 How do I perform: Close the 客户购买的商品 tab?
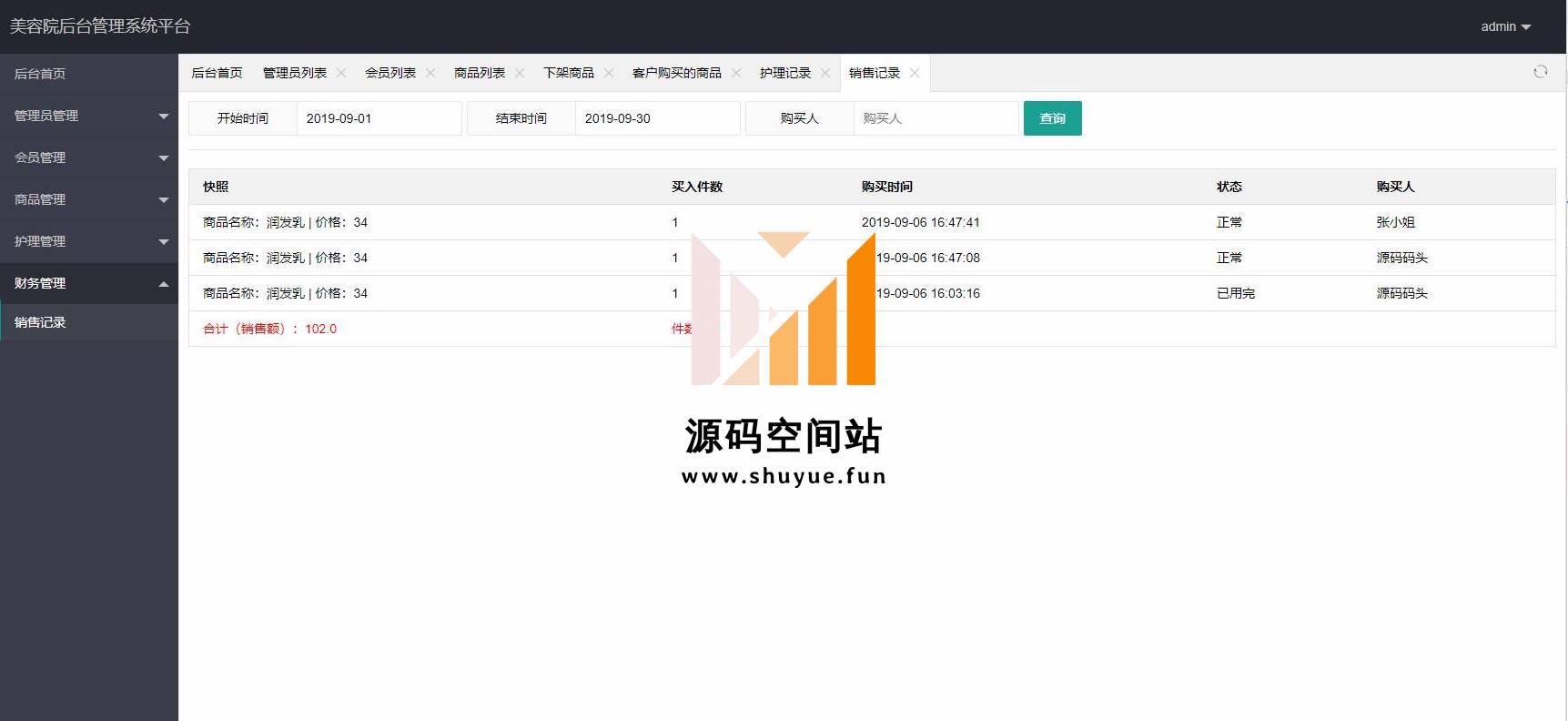[x=736, y=73]
